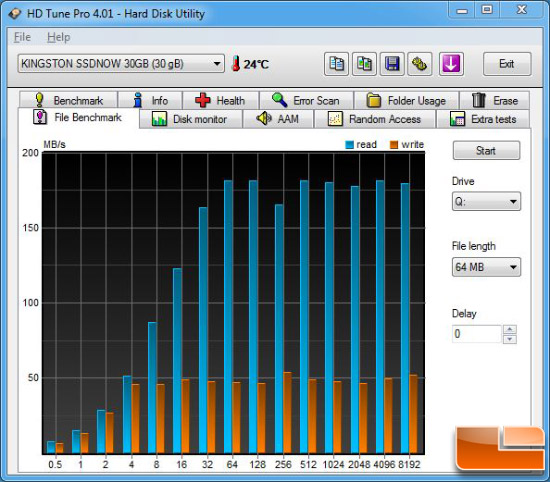Click the AAM speaker icon

click(x=264, y=118)
